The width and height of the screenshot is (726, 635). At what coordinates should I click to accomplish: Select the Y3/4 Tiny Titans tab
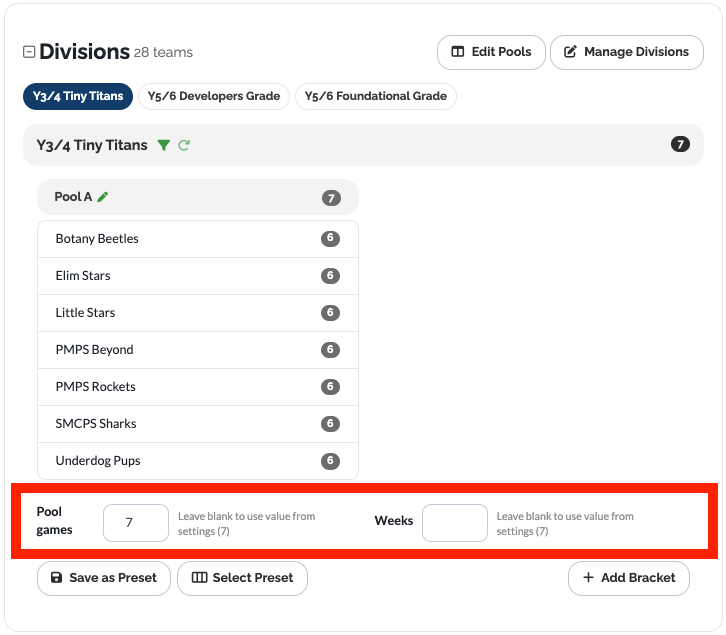(x=78, y=96)
